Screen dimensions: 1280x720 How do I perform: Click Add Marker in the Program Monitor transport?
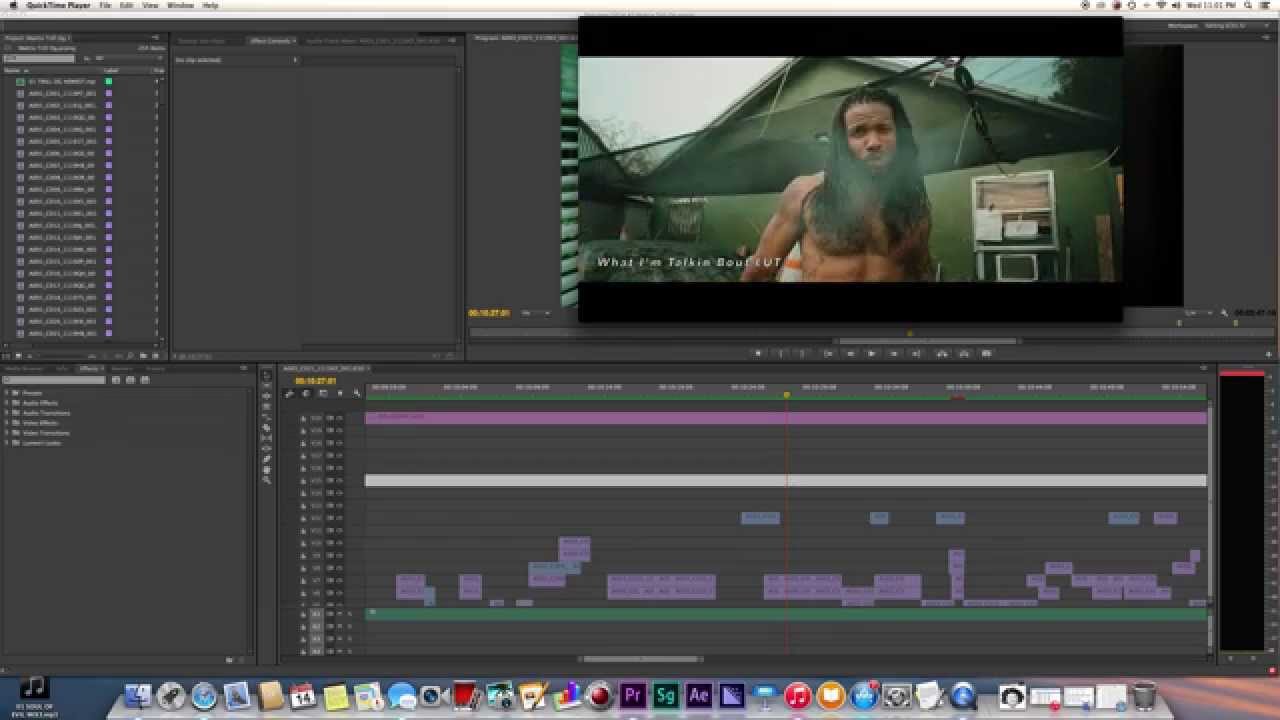pyautogui.click(x=758, y=353)
